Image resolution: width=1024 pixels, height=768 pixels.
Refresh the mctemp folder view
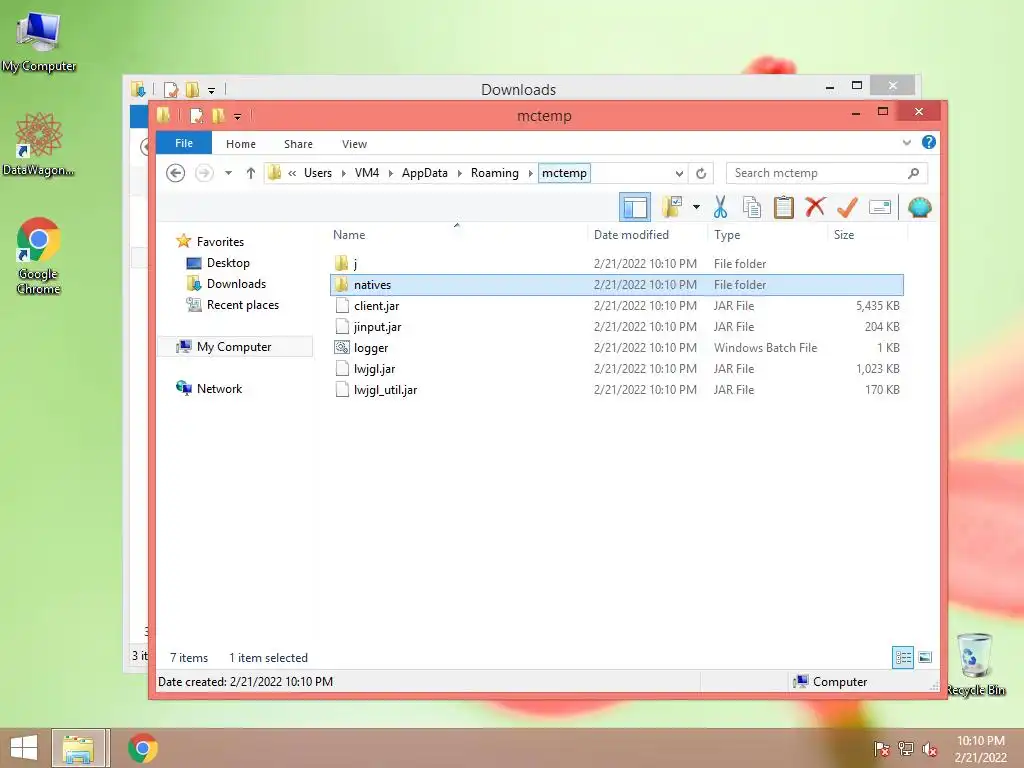coord(701,173)
